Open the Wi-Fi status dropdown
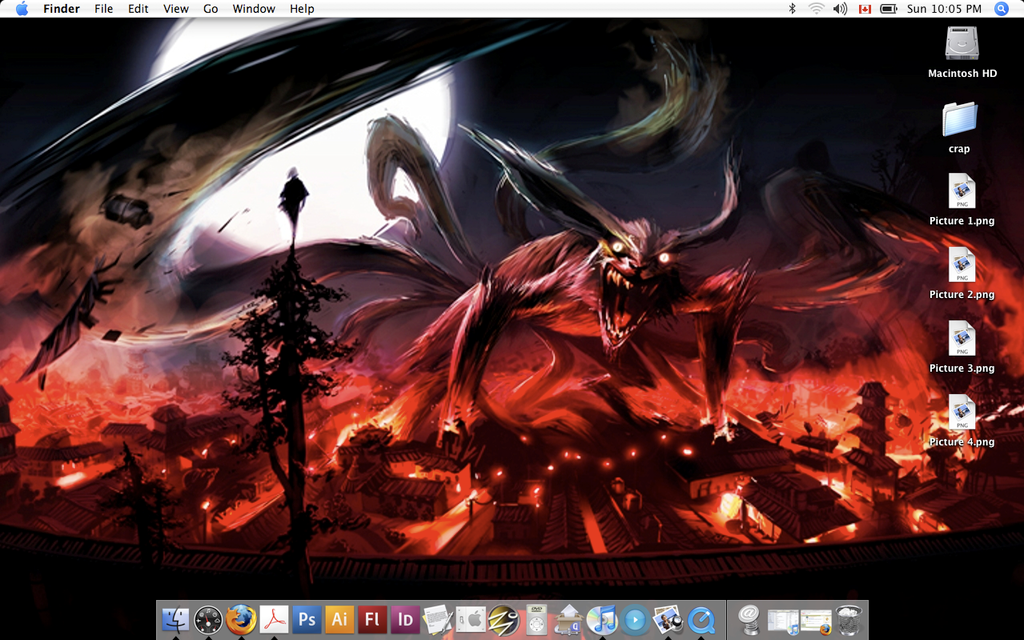 click(x=816, y=9)
